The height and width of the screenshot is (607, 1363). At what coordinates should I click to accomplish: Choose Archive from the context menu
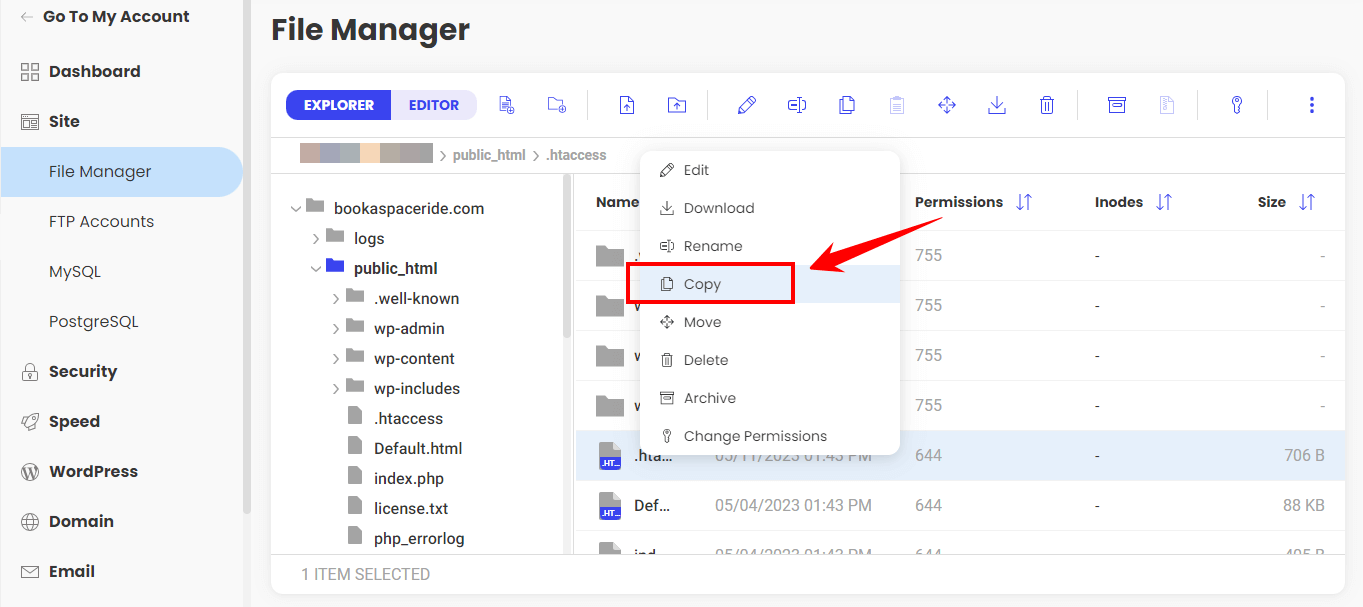[709, 398]
